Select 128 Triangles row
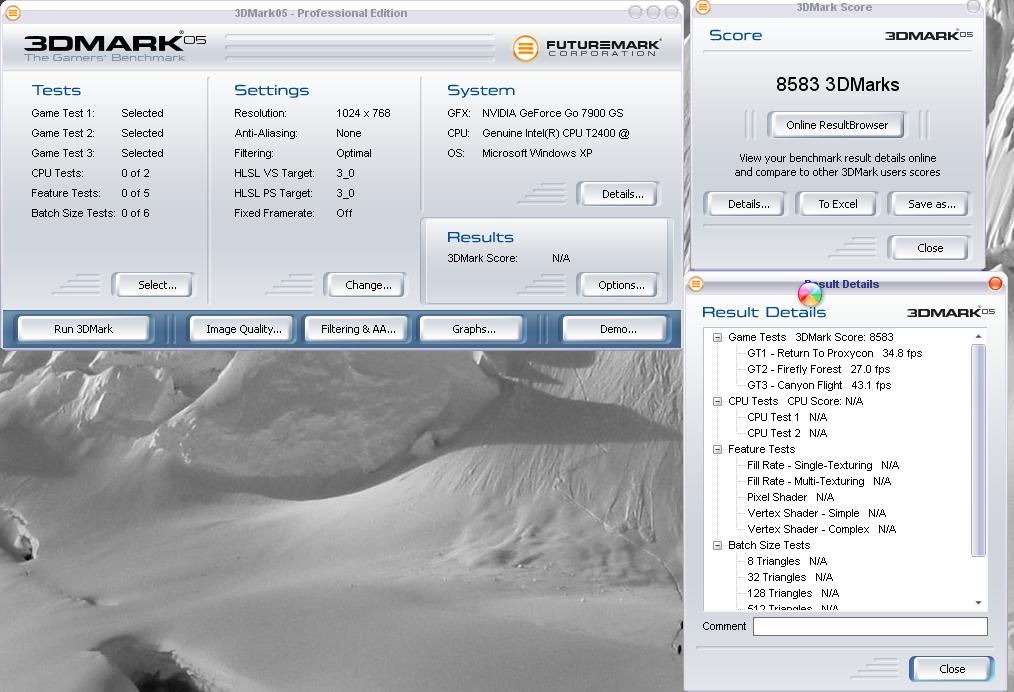The image size is (1014, 692). [x=793, y=594]
